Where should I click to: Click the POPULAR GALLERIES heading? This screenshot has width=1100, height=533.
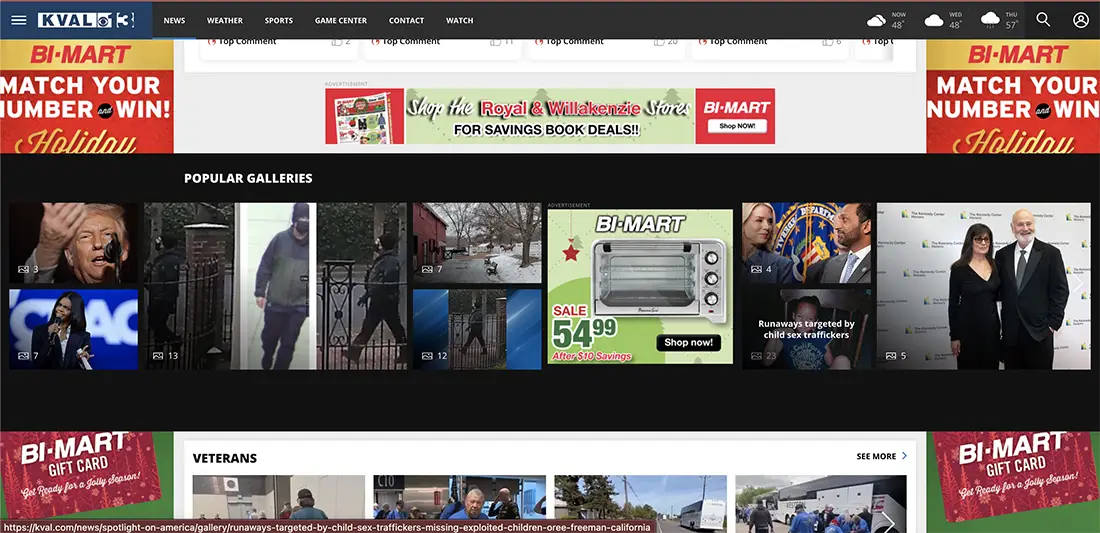point(248,178)
